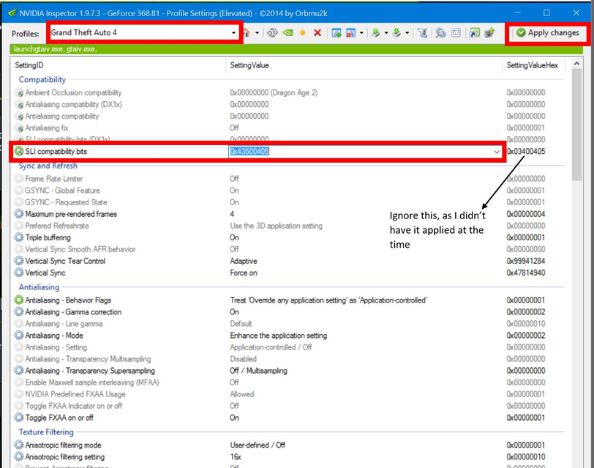Select the Antialiasing fix row
Screen dimensions: 594x468
[288, 128]
